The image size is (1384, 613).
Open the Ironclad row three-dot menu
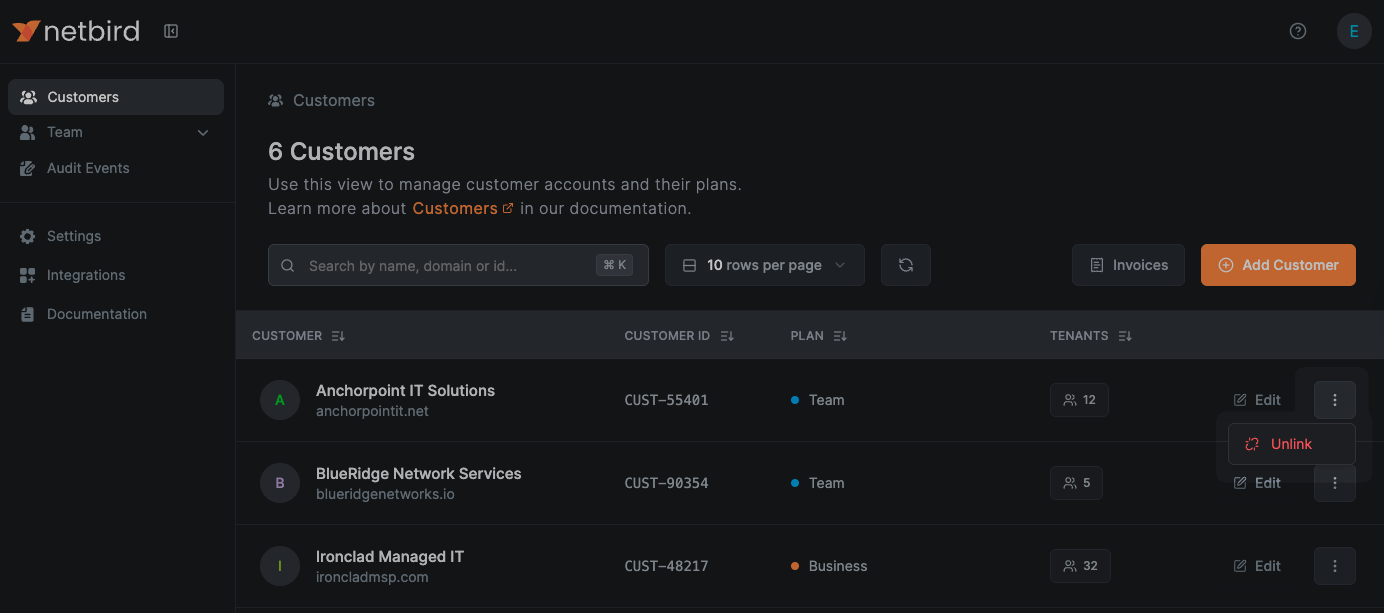1335,566
